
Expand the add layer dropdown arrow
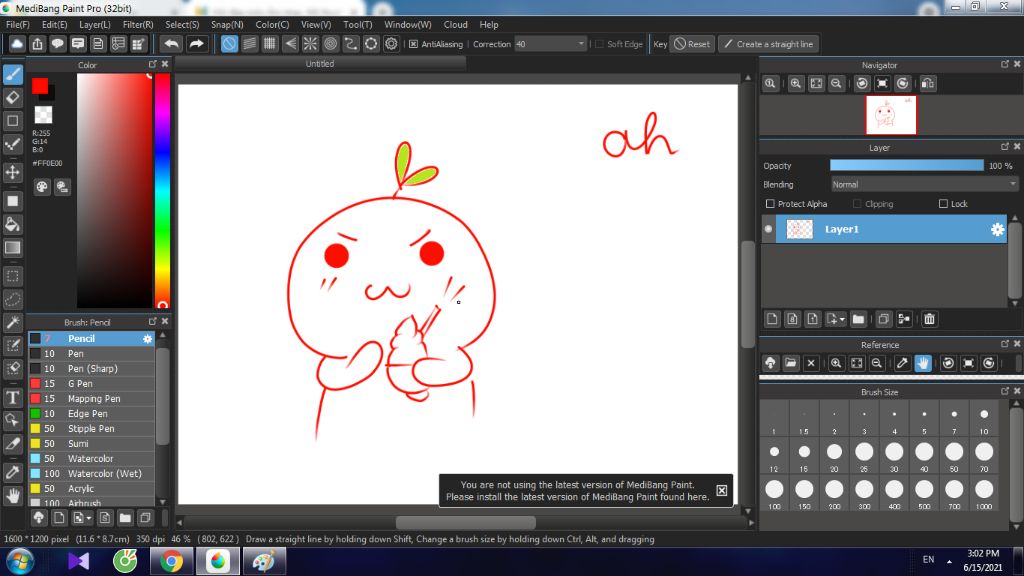(842, 319)
